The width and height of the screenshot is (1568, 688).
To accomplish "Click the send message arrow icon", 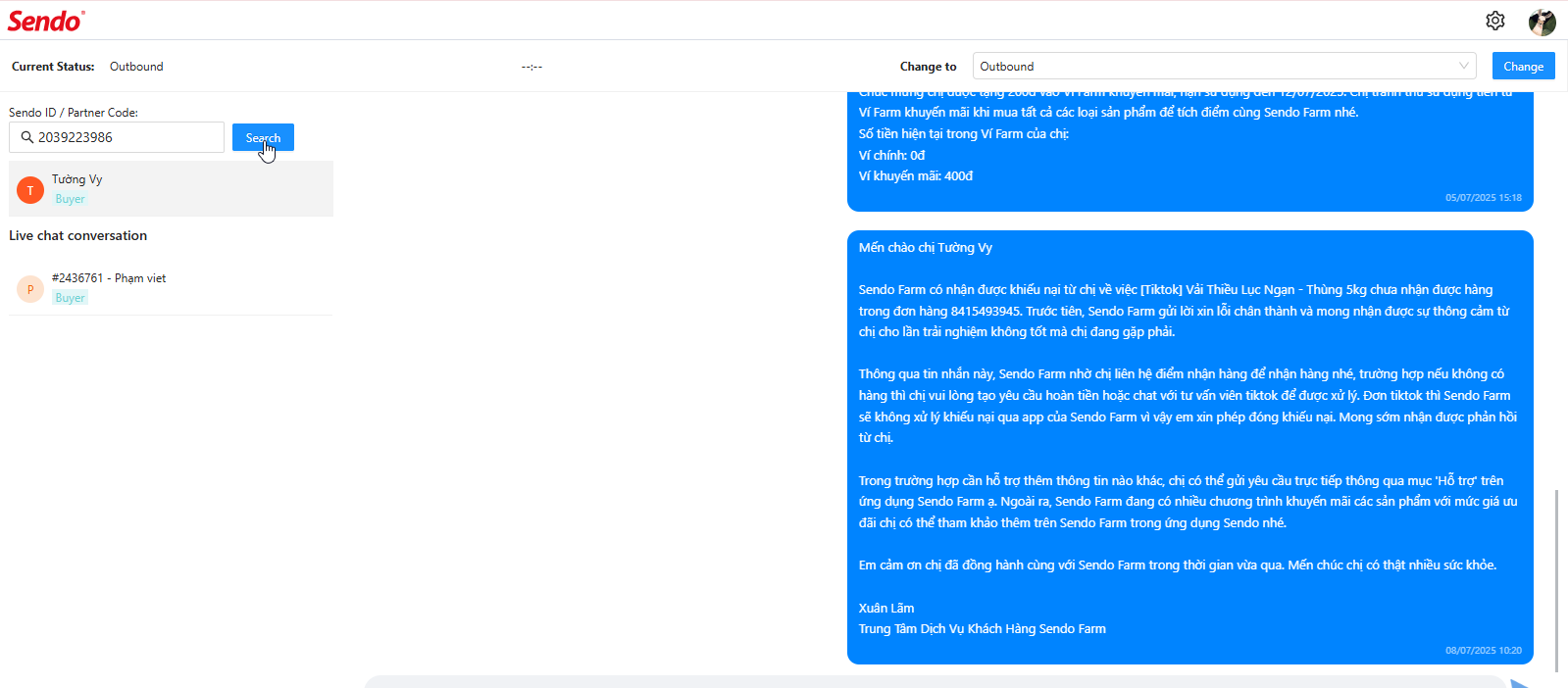I will [1521, 683].
